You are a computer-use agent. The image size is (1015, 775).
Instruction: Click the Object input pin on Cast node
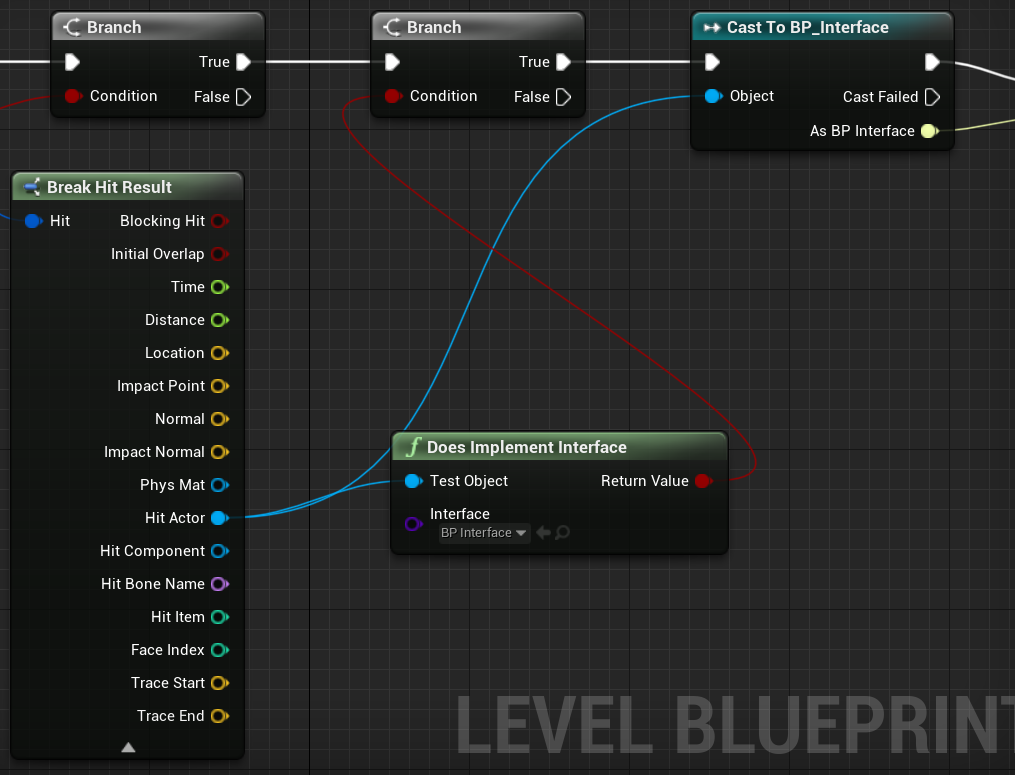713,96
